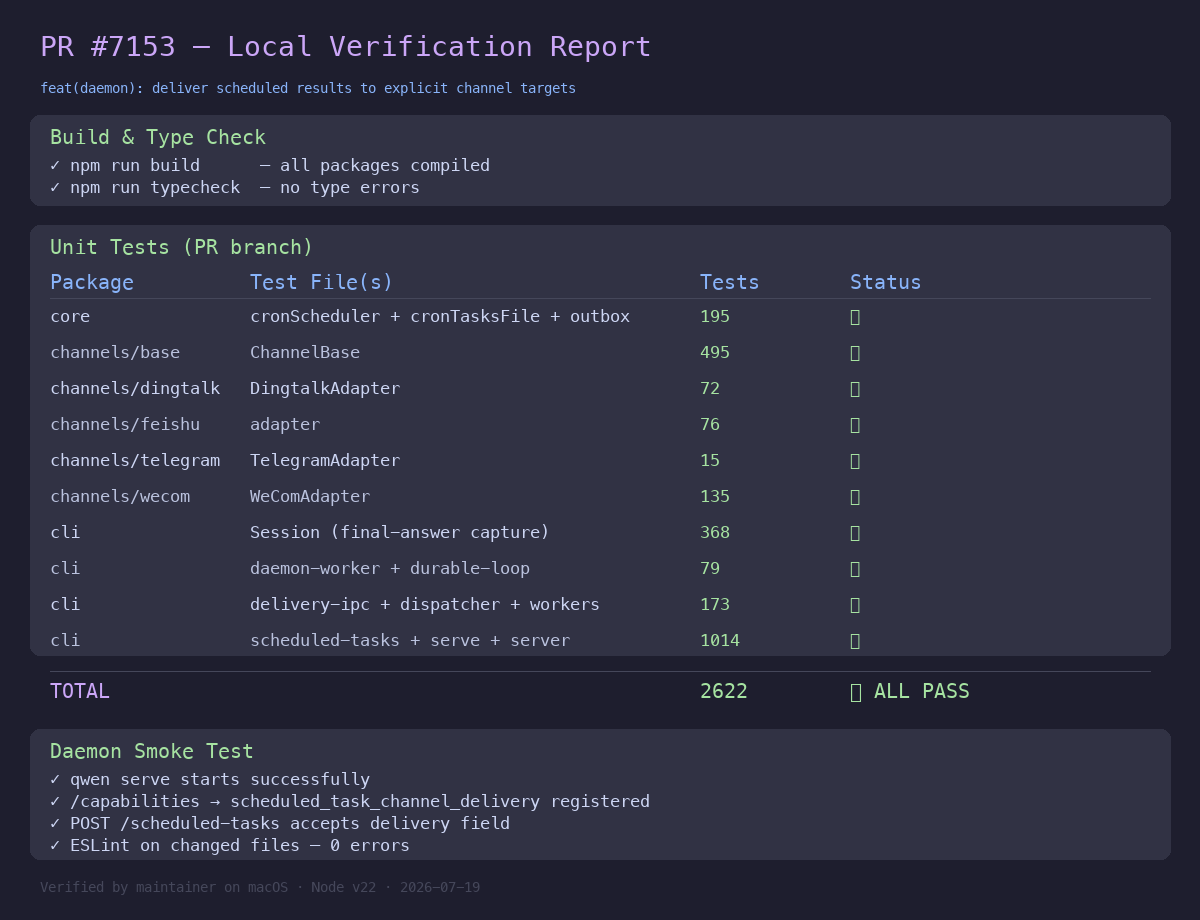The image size is (1200, 920).
Task: Click the TOTAL row label
Action: click(x=80, y=691)
